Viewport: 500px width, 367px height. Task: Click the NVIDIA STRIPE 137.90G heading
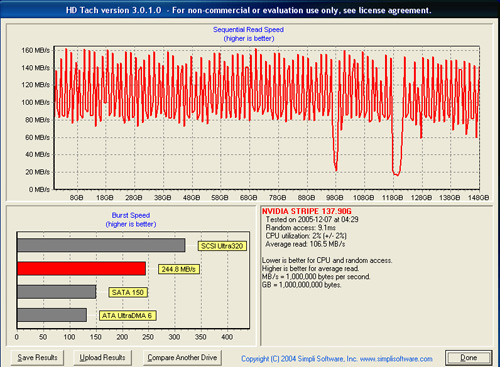pos(307,211)
